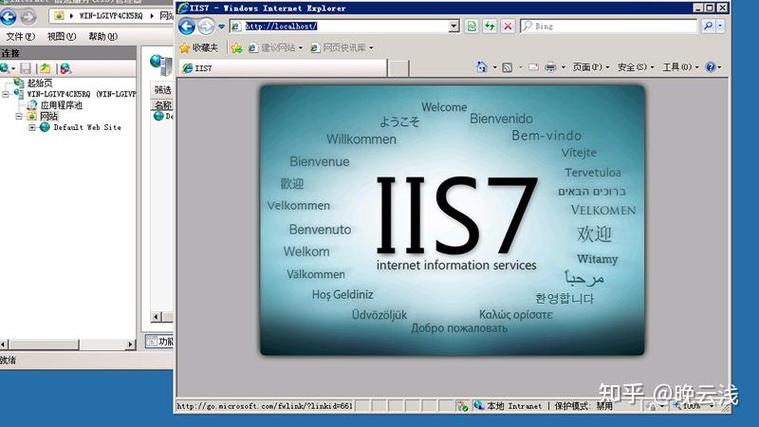
Task: Open the address bar dropdown list
Action: 454,26
